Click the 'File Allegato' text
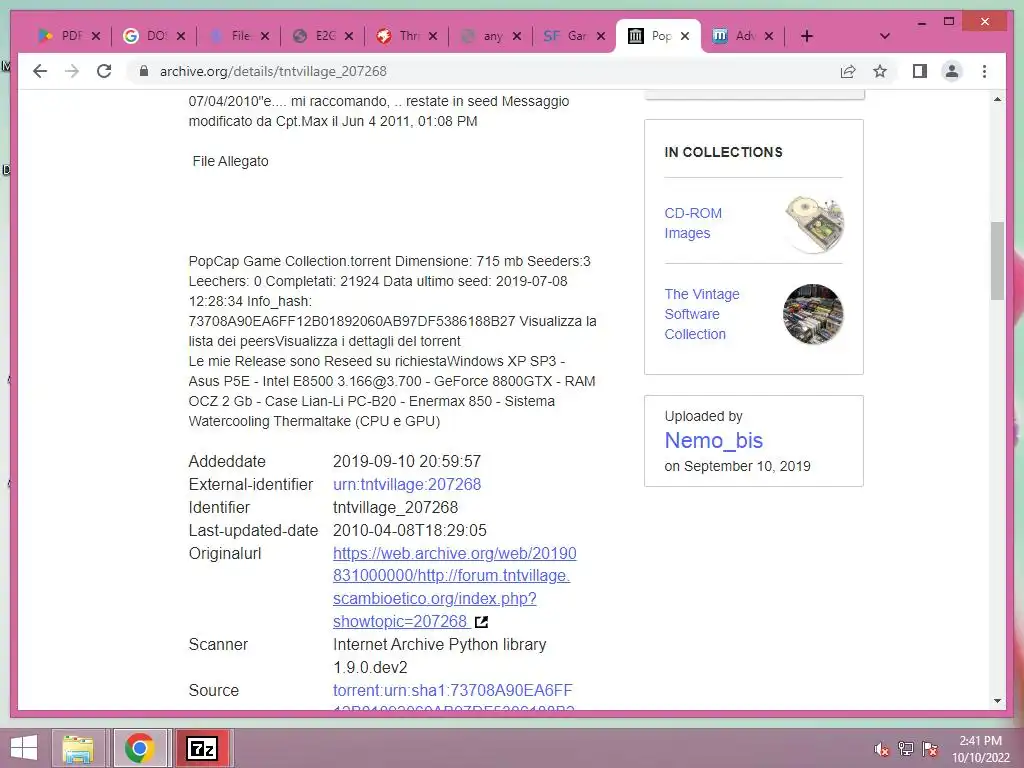Image resolution: width=1024 pixels, height=768 pixels. (231, 161)
